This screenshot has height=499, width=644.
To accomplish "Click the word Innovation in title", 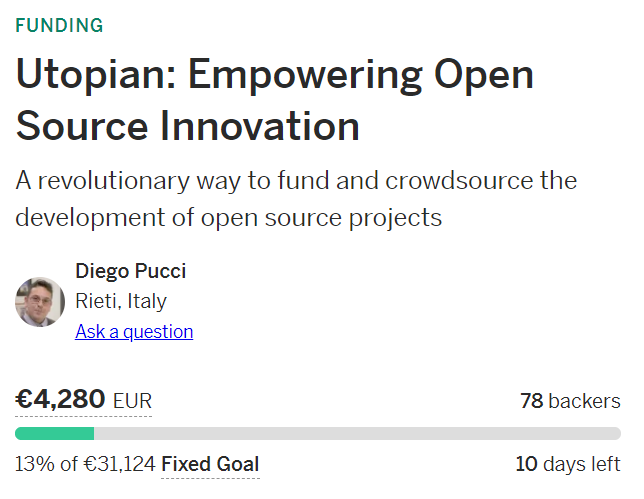I will (x=260, y=126).
